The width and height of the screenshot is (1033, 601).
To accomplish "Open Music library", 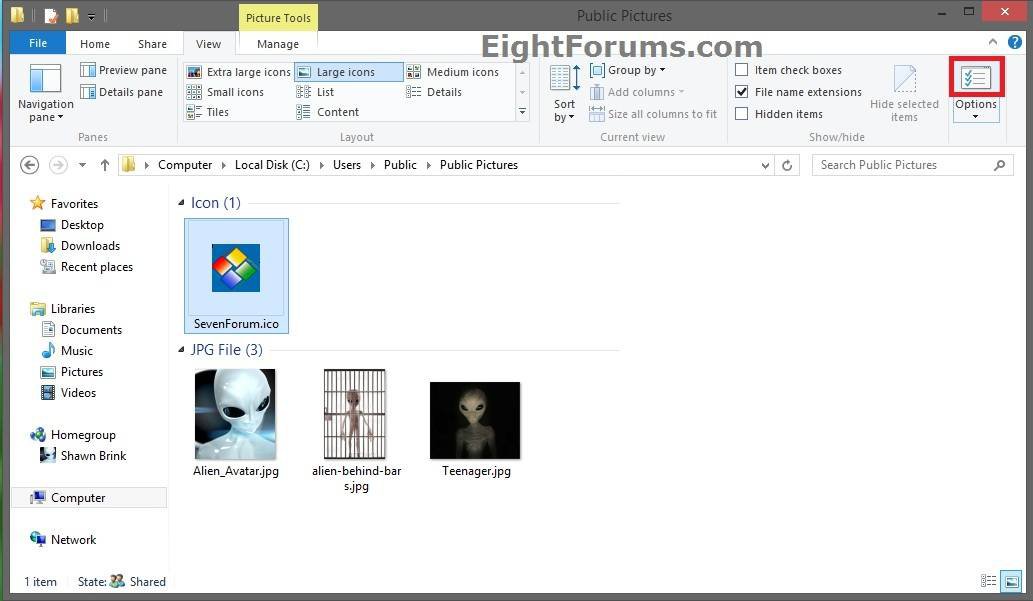I will click(x=67, y=351).
